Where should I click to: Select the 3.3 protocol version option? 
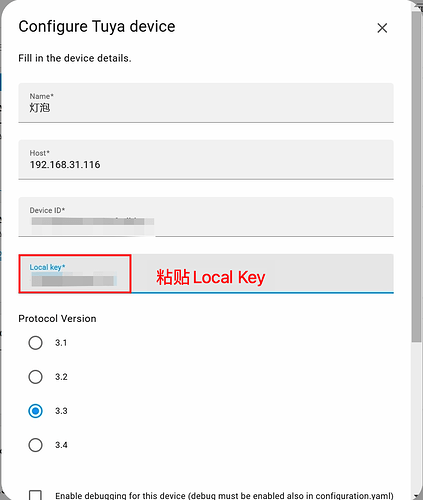click(35, 411)
